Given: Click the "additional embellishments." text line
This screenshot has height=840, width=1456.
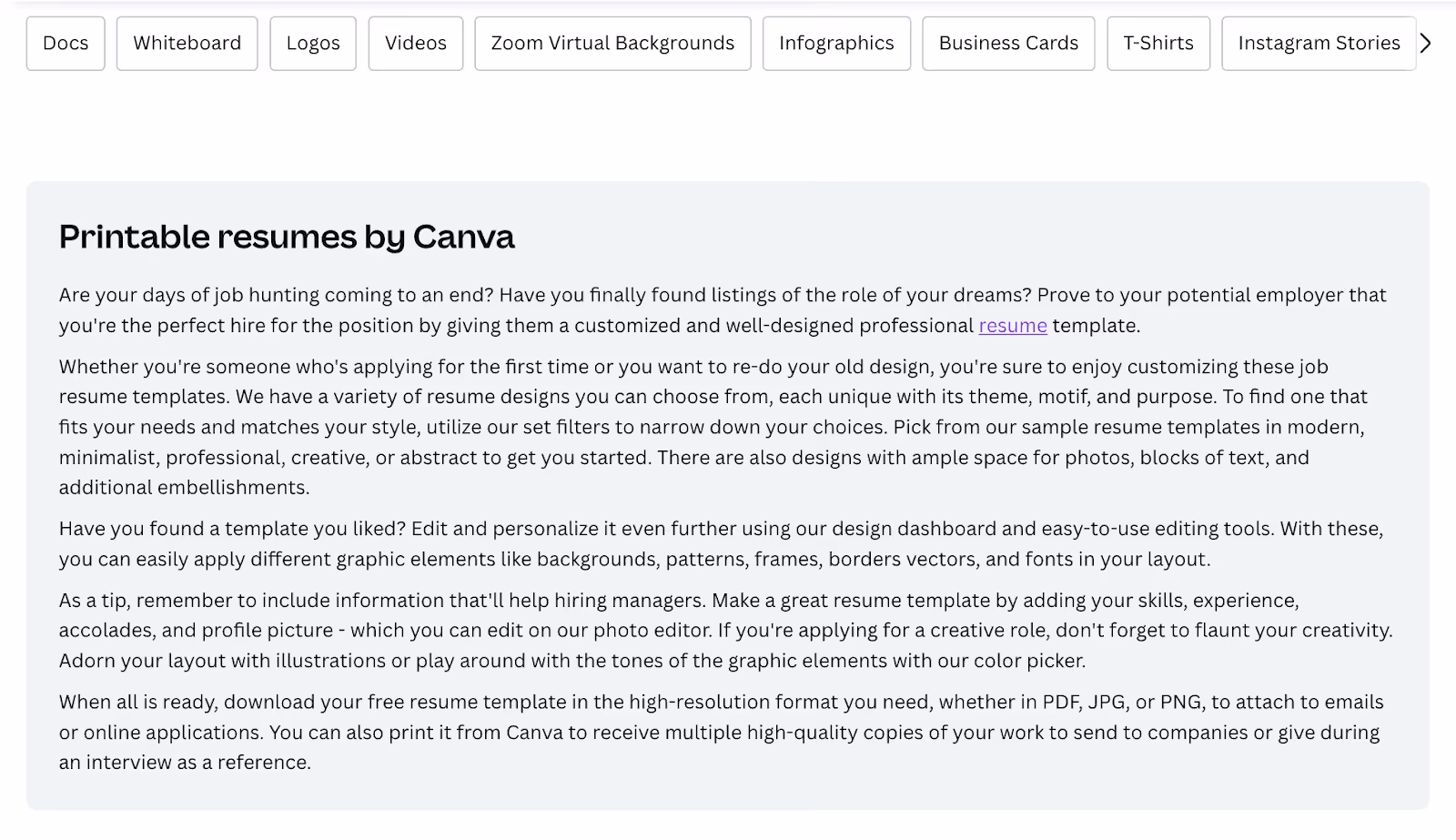Looking at the screenshot, I should [x=184, y=488].
